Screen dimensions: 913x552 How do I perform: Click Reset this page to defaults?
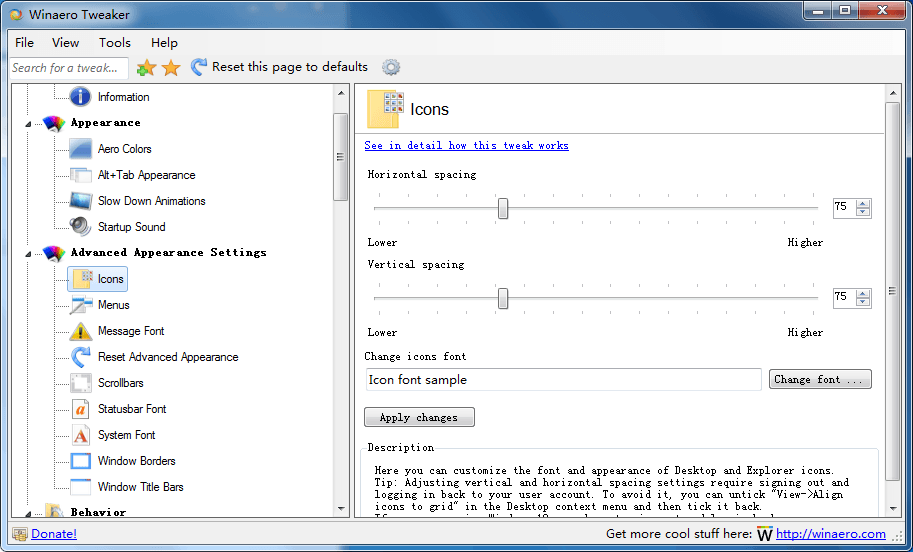(x=279, y=67)
